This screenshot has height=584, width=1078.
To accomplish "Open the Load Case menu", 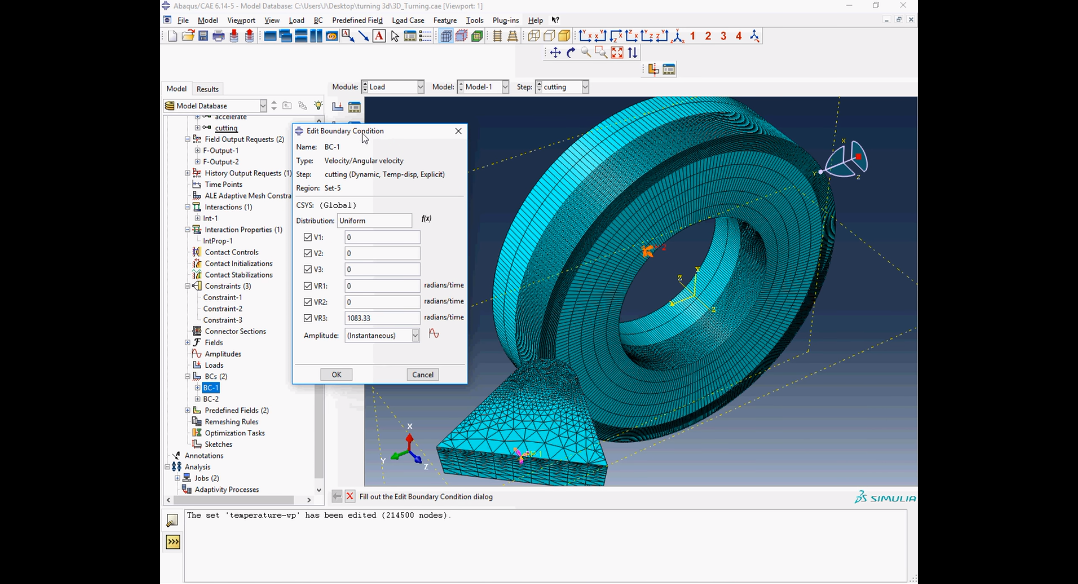I will coord(408,20).
